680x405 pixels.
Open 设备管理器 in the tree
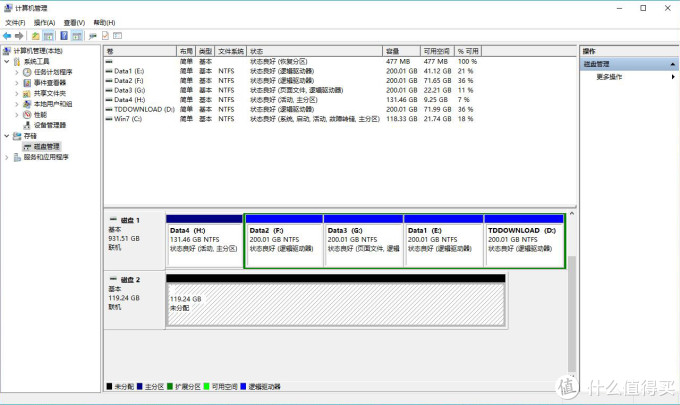coord(50,125)
